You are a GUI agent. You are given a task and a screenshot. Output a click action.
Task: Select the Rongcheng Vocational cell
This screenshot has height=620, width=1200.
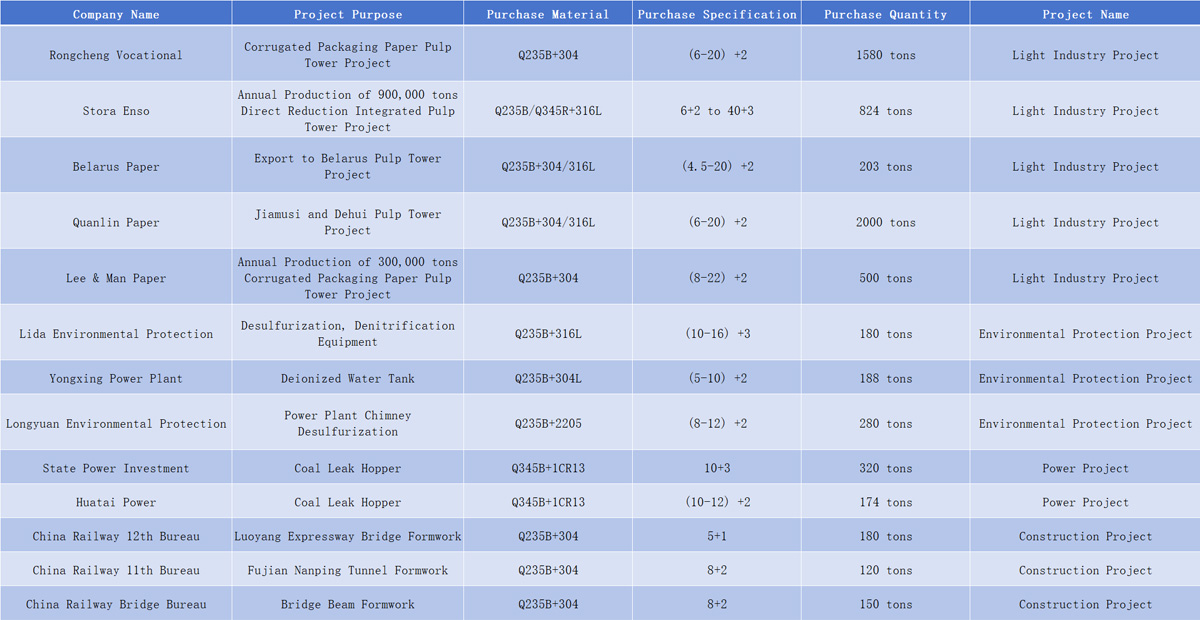(116, 55)
